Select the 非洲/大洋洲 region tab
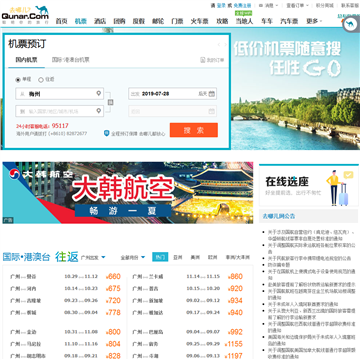 point(238,257)
